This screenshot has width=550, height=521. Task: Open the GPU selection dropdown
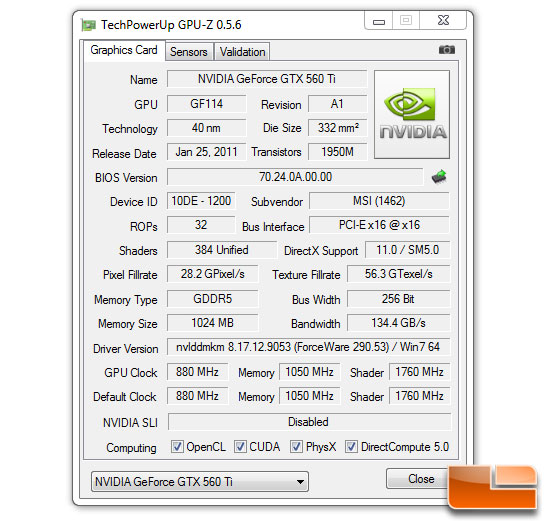pos(200,481)
